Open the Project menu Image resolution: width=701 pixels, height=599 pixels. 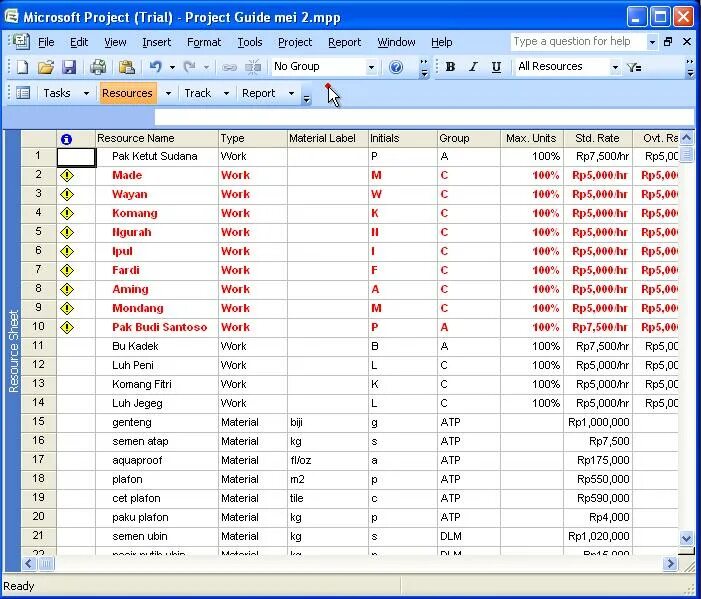[295, 42]
